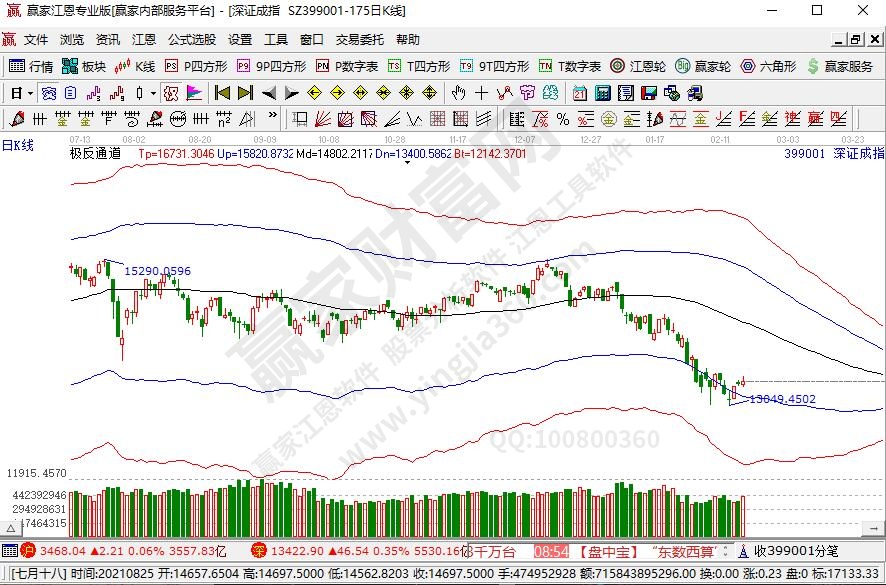Open the 江恩轮 Gann wheel tool

tap(638, 66)
